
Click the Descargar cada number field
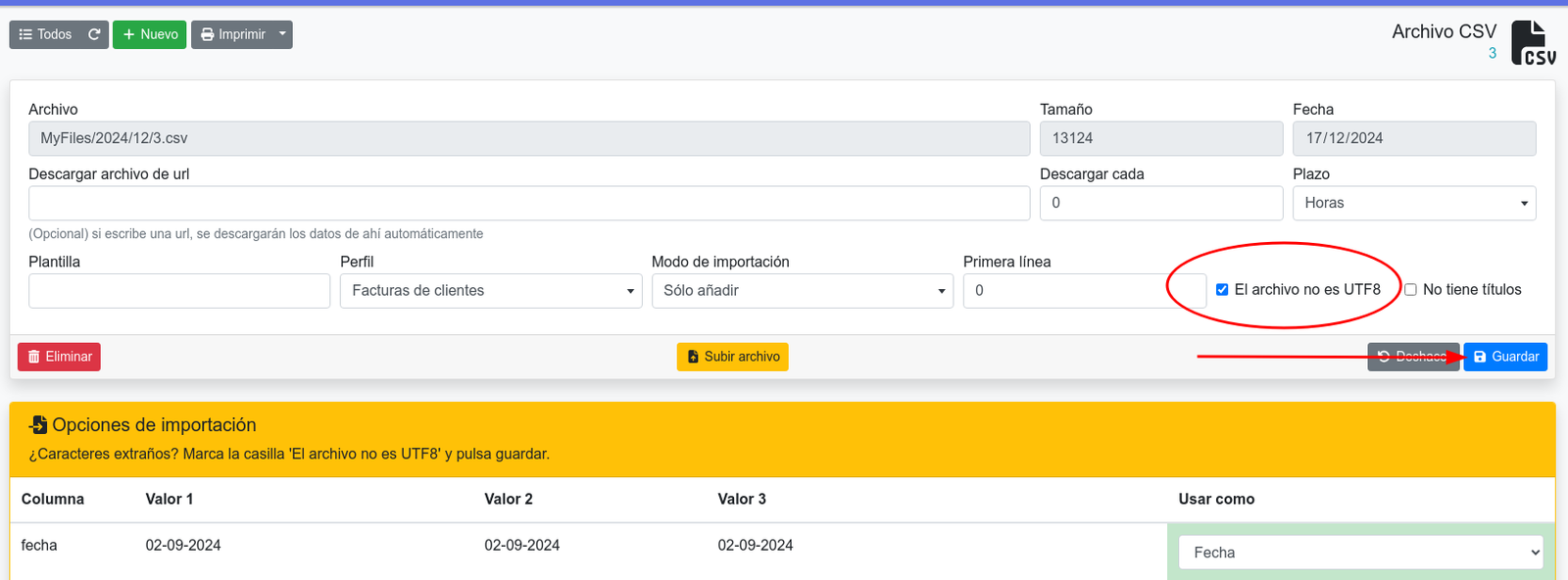1161,203
